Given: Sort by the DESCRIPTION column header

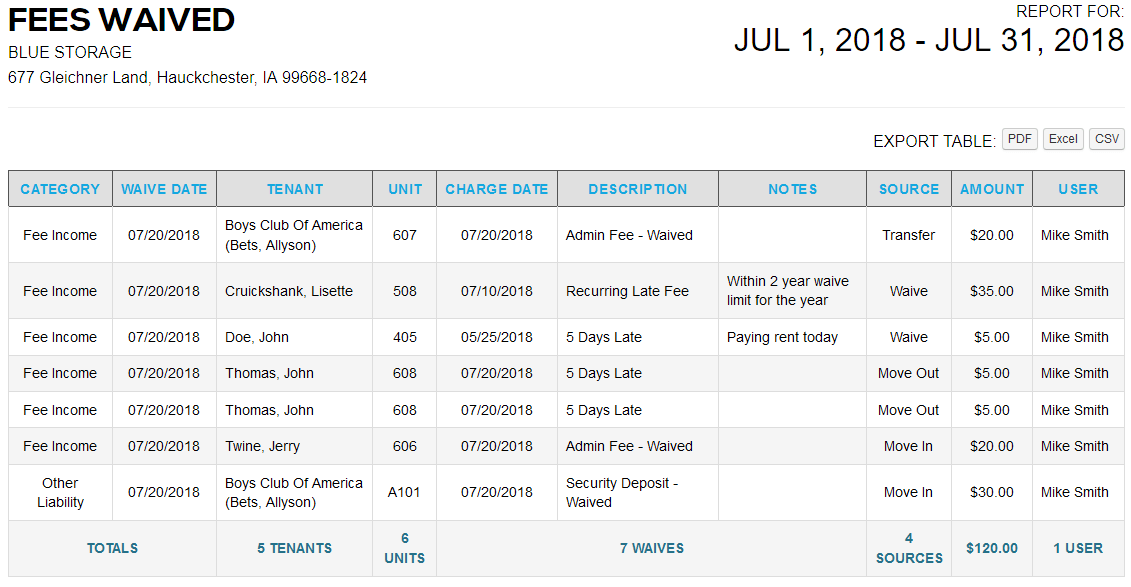Looking at the screenshot, I should [x=637, y=188].
